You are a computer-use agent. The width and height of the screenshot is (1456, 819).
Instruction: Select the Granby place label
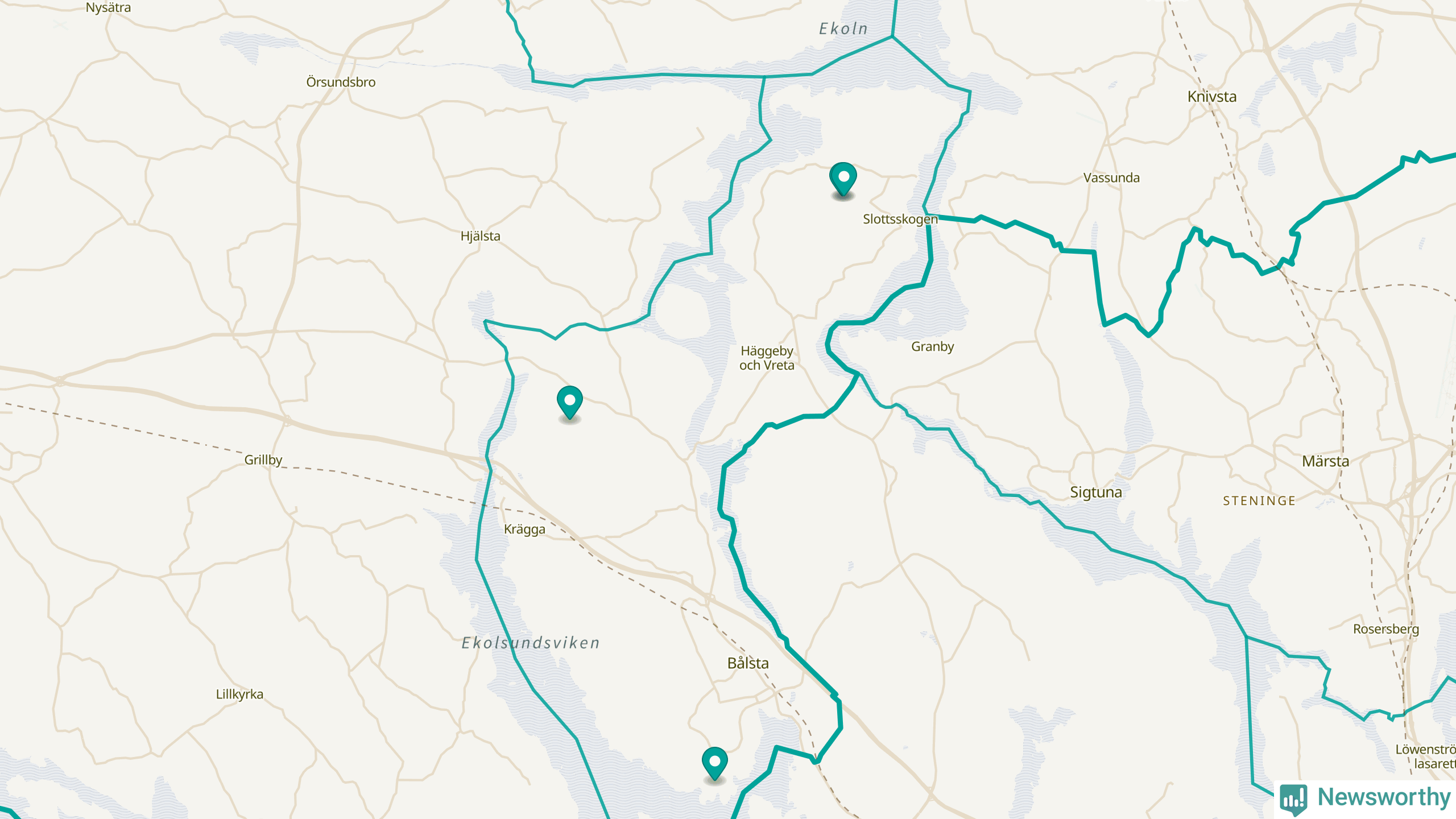coord(933,347)
